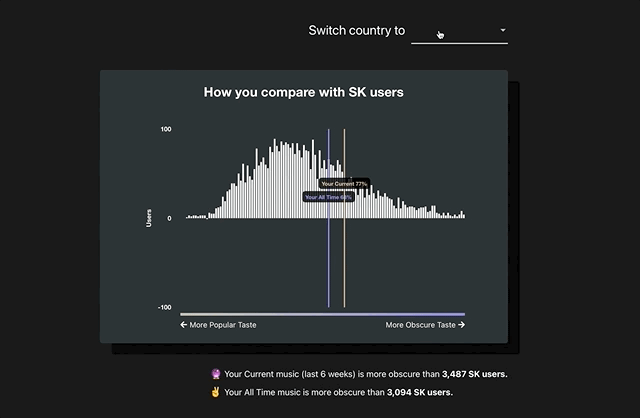Select the 'Your Current 77%' tooltip label
This screenshot has height=418, width=640.
[344, 184]
